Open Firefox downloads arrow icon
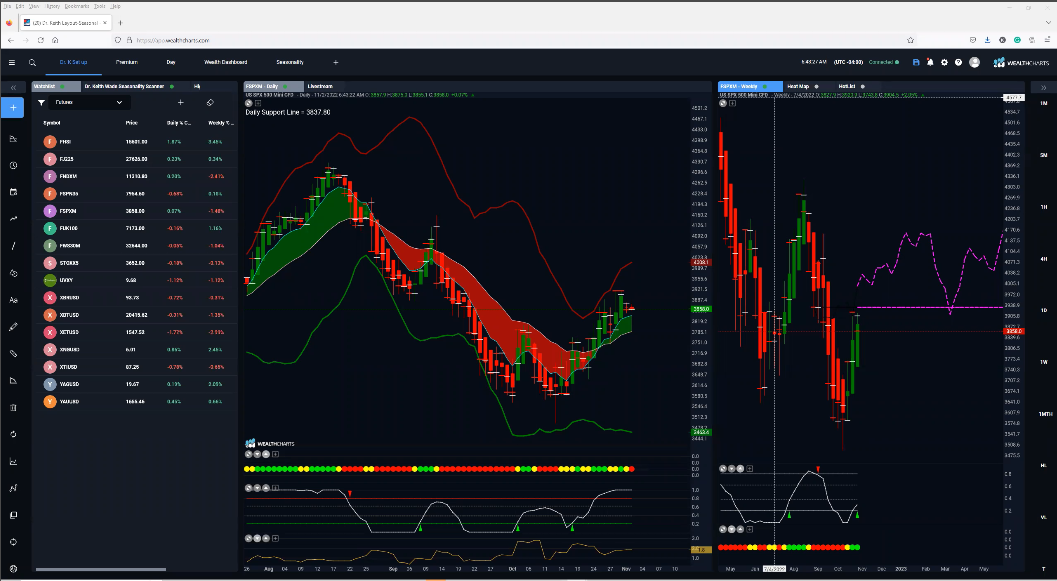 point(988,40)
